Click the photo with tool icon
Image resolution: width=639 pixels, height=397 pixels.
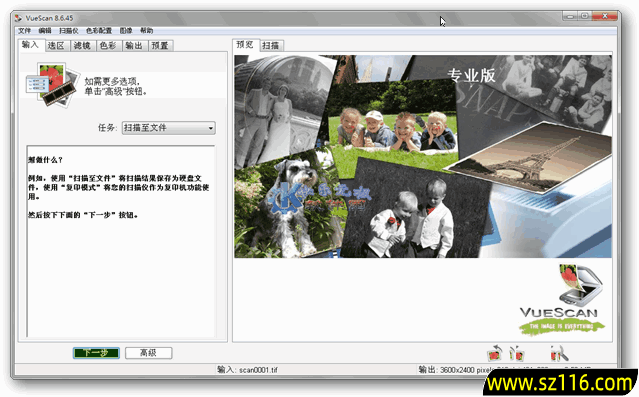click(x=559, y=353)
